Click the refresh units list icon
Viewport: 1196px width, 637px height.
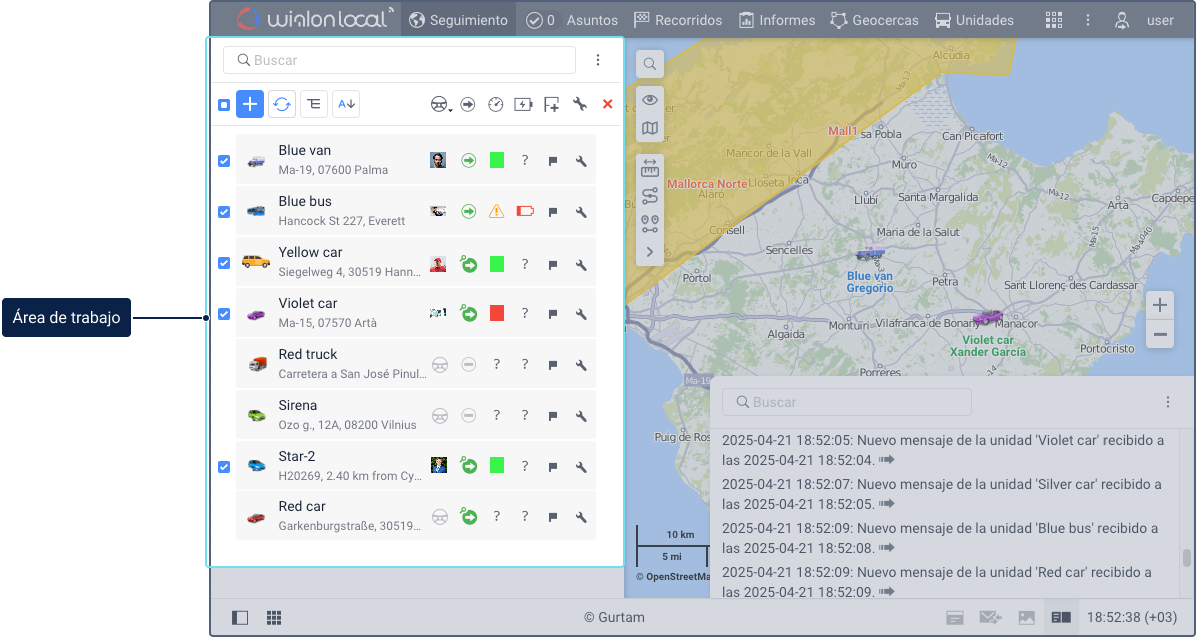pos(282,104)
